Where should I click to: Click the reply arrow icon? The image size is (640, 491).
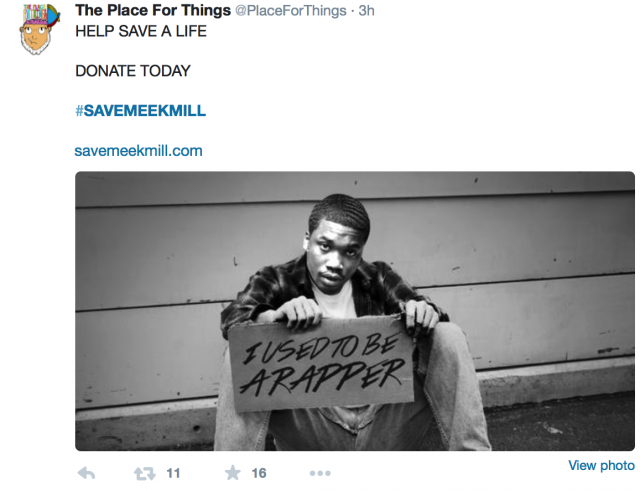pos(86,473)
